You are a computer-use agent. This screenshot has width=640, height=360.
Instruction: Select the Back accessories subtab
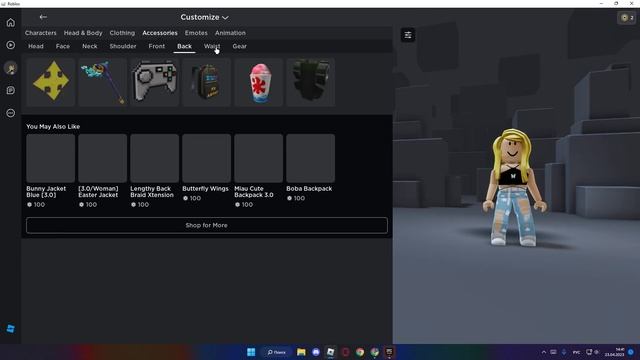coord(184,46)
